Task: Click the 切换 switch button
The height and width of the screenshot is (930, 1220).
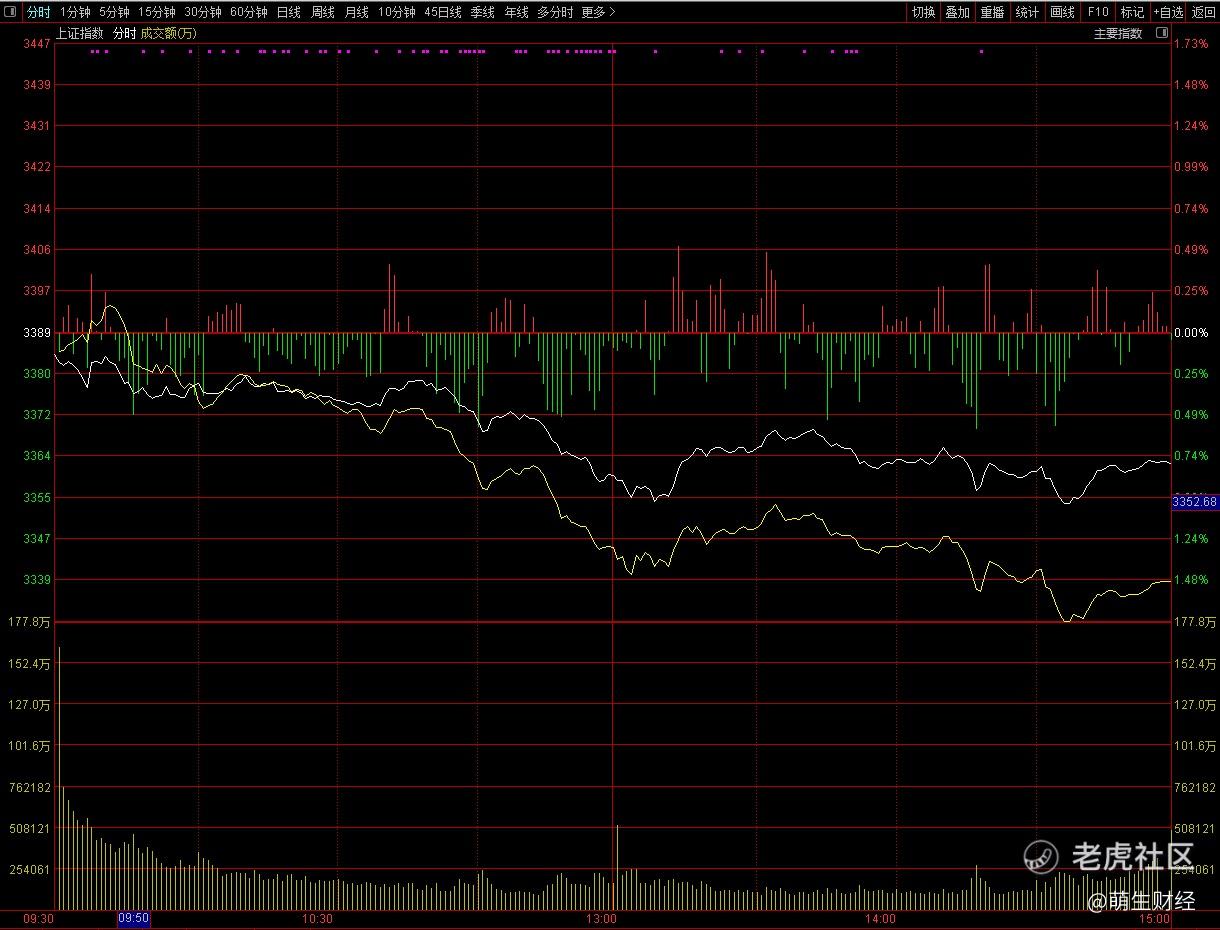Action: pyautogui.click(x=923, y=13)
